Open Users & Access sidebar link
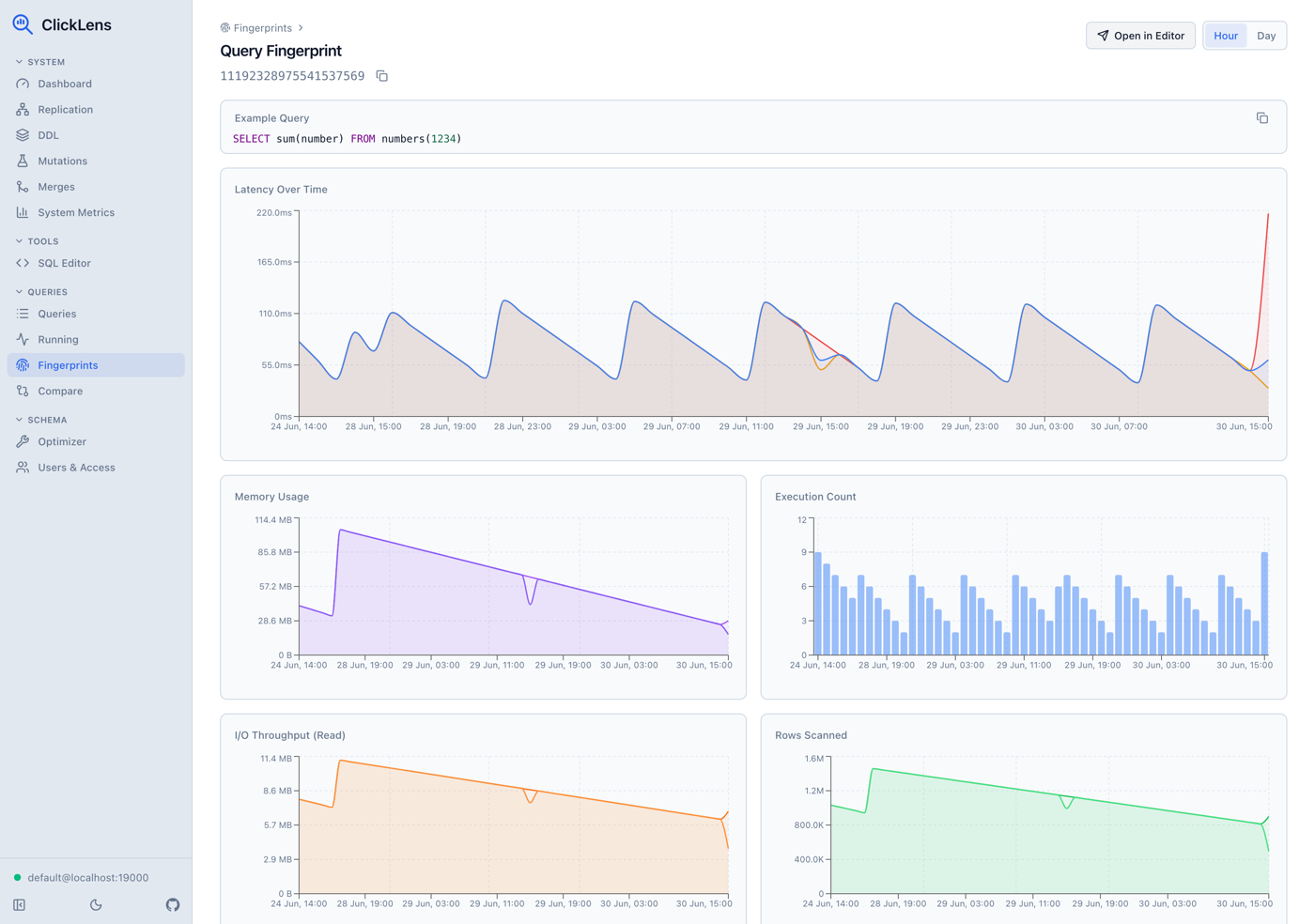Screen dimensions: 1315x924 tap(96, 467)
